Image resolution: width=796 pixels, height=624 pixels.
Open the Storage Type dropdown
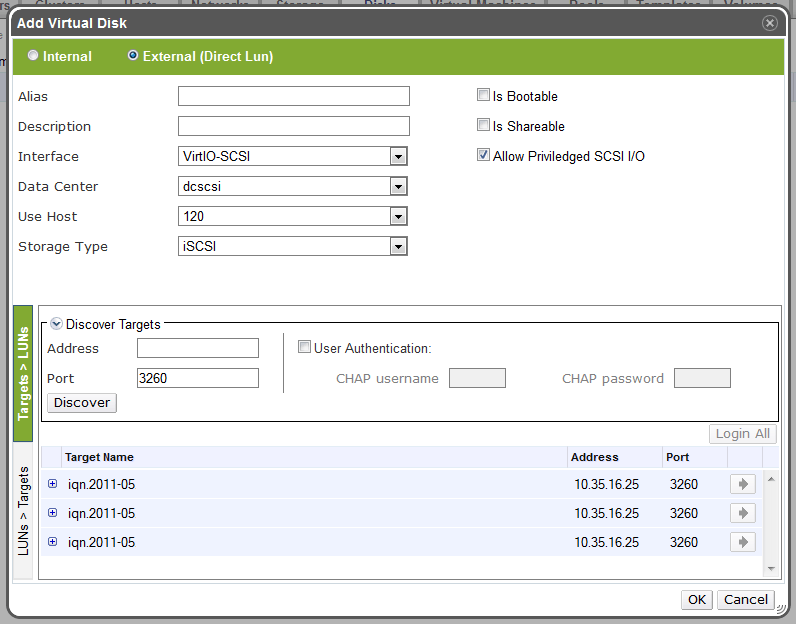(398, 247)
